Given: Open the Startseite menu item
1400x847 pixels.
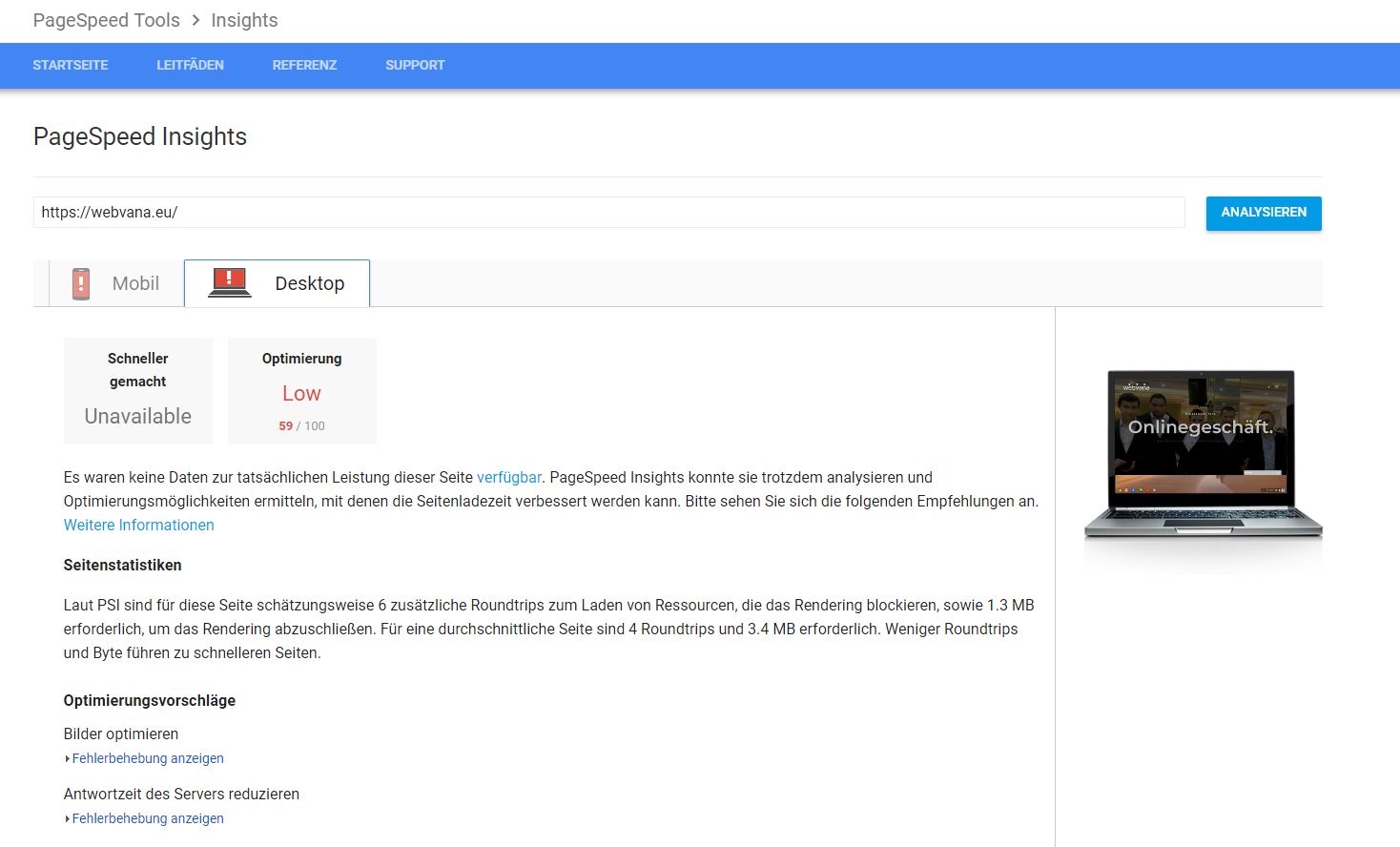Looking at the screenshot, I should pyautogui.click(x=71, y=65).
